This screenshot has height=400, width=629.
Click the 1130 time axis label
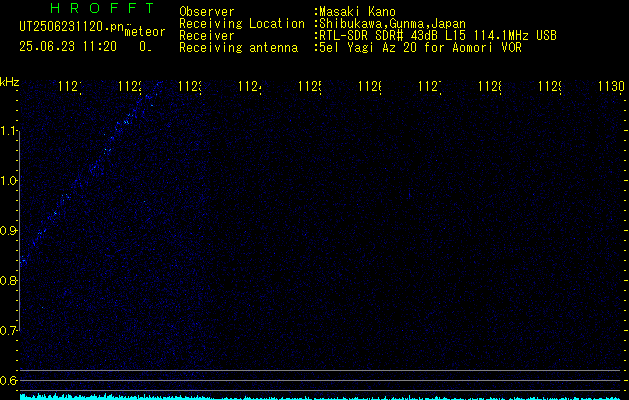pos(611,86)
